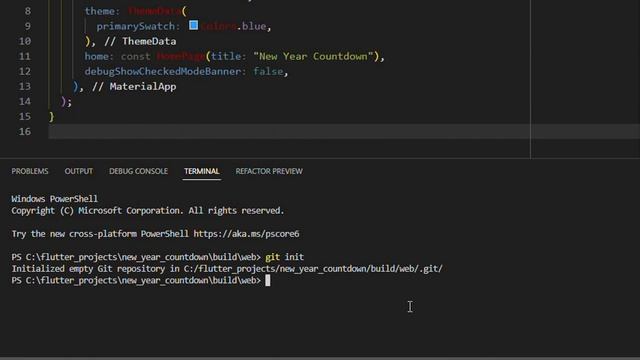Click the "git init" command in terminal
Viewport: 640px width, 360px height.
pyautogui.click(x=284, y=257)
